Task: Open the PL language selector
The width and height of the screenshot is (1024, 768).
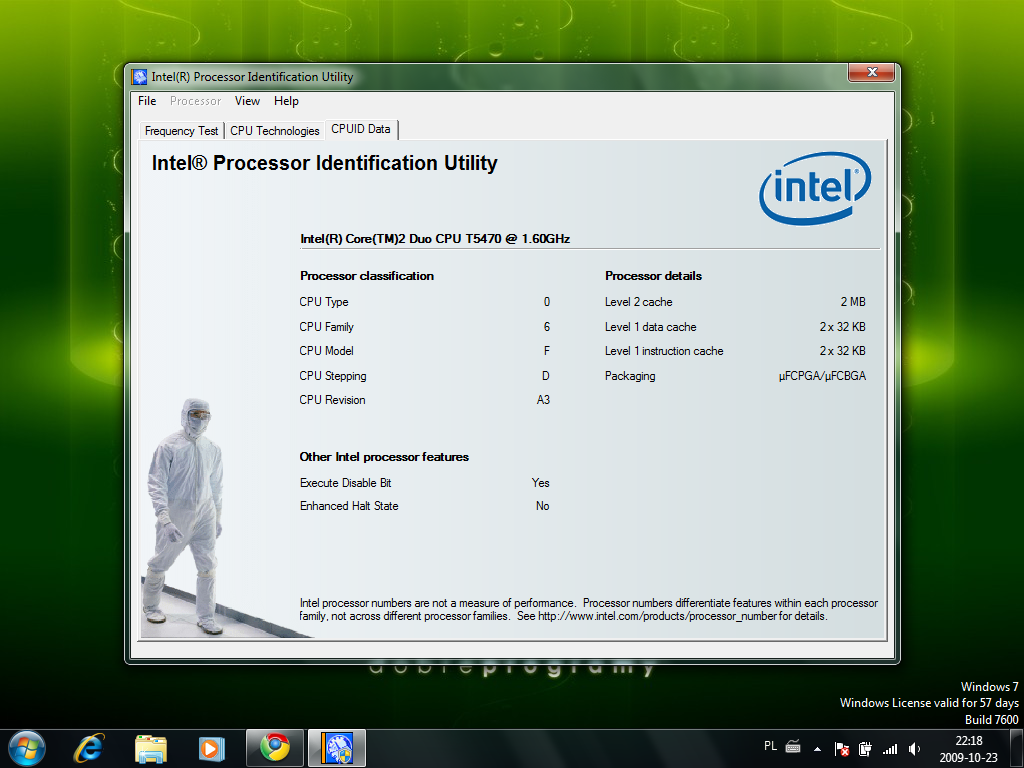Action: [x=770, y=746]
